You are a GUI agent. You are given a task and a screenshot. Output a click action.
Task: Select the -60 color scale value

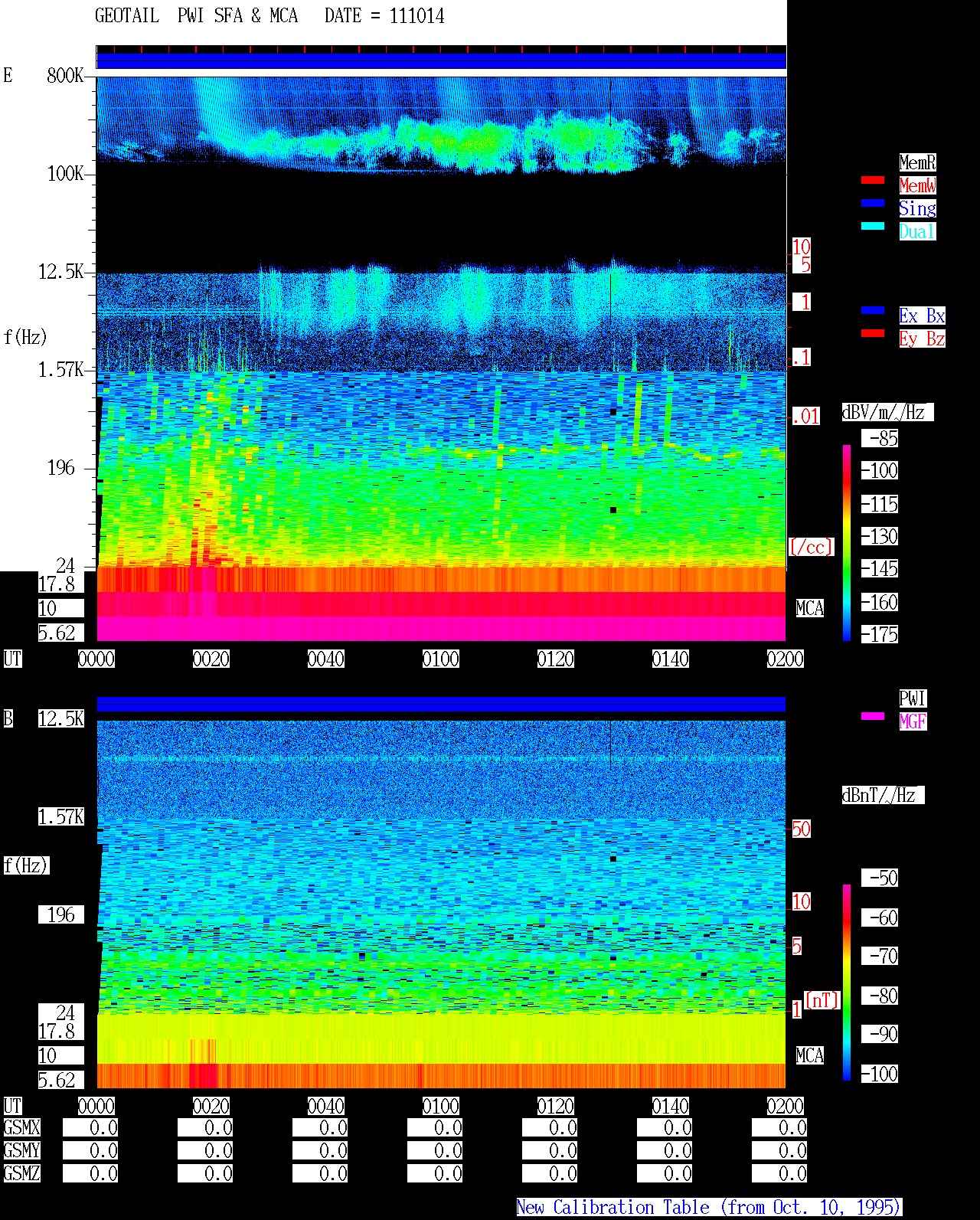880,917
